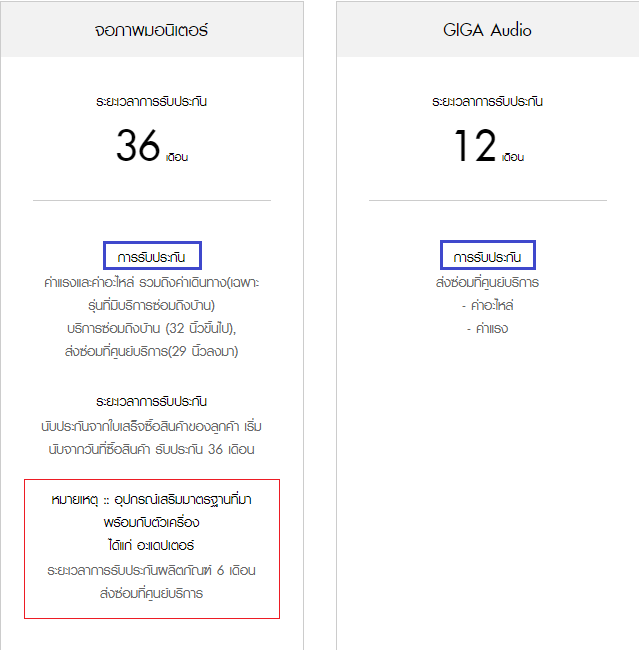
Task: Click the - ค่าแรง list item
Action: pyautogui.click(x=487, y=329)
